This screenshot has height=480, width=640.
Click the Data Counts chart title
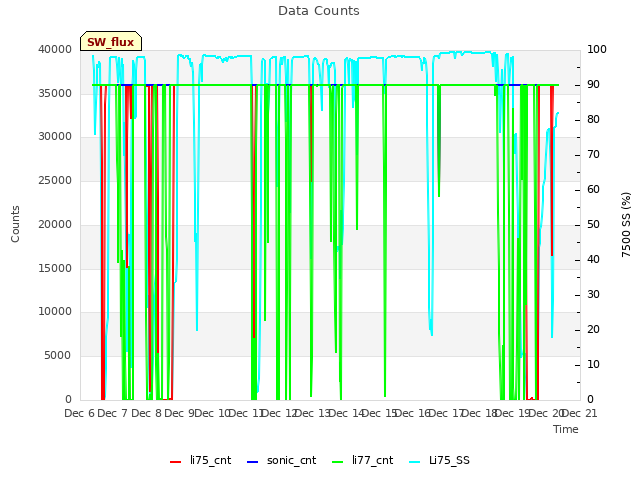tap(319, 11)
